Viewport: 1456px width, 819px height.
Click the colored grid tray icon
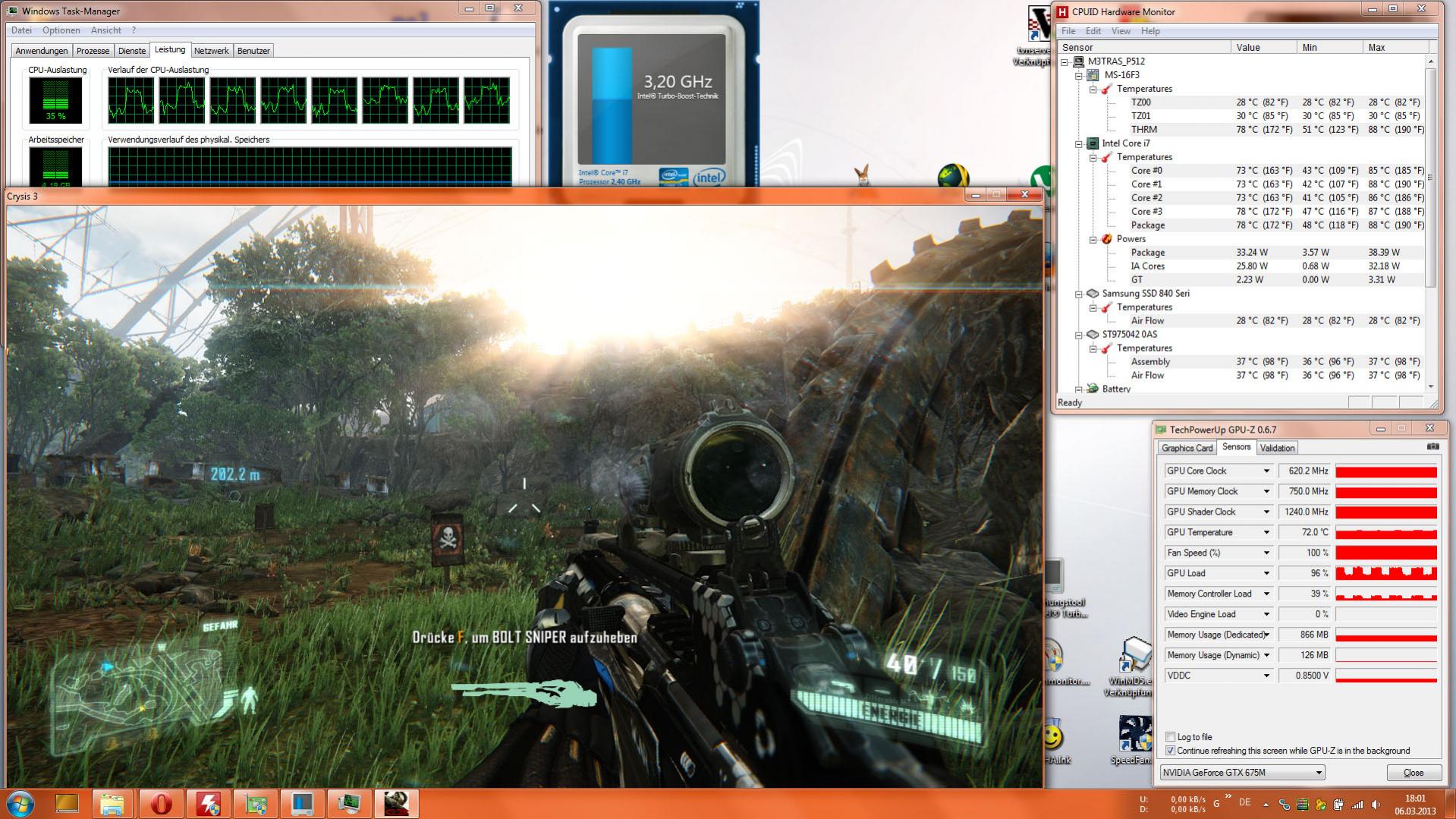[x=1303, y=804]
